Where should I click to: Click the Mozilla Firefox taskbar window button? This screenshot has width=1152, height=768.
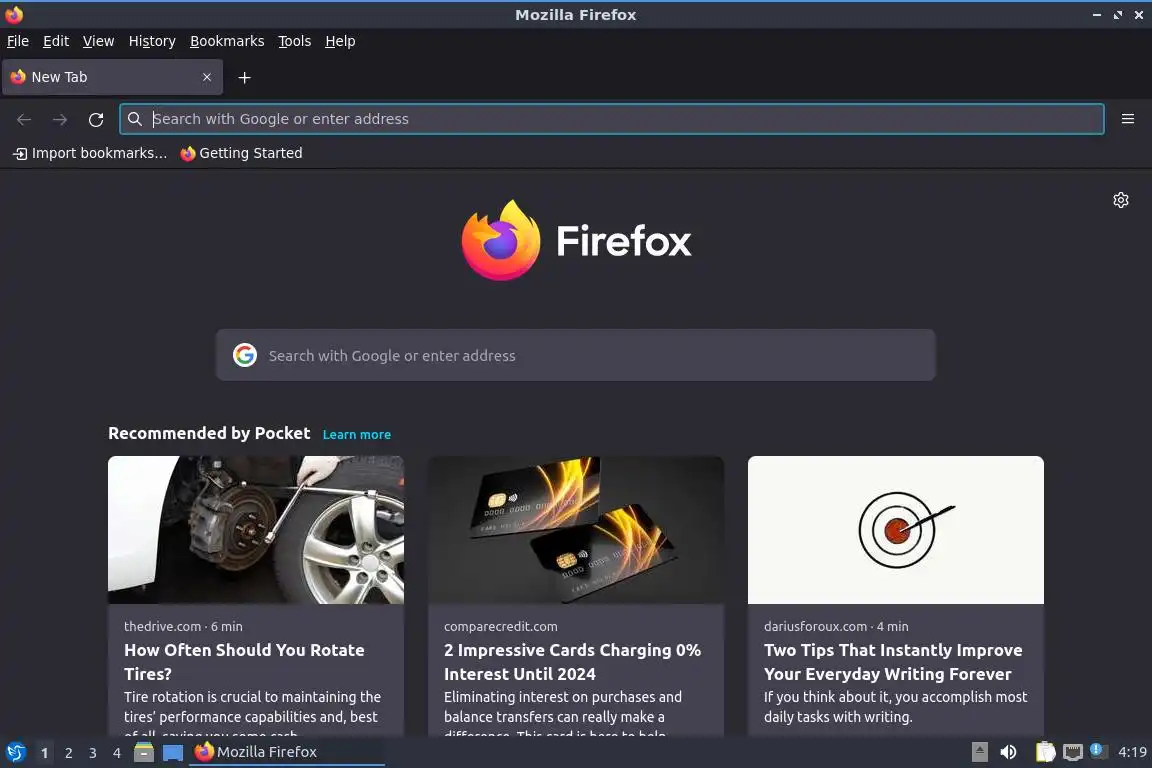[x=287, y=752]
